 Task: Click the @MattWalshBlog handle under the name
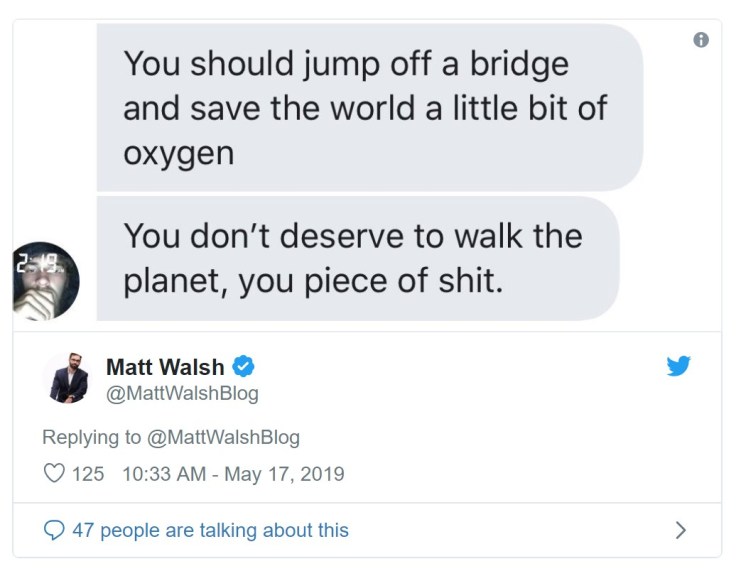tap(182, 393)
